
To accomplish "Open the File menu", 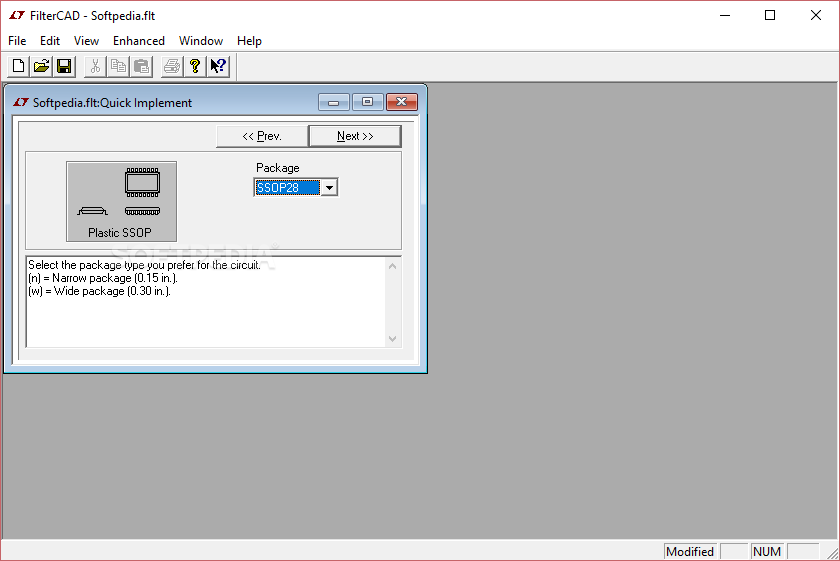I will coord(17,41).
